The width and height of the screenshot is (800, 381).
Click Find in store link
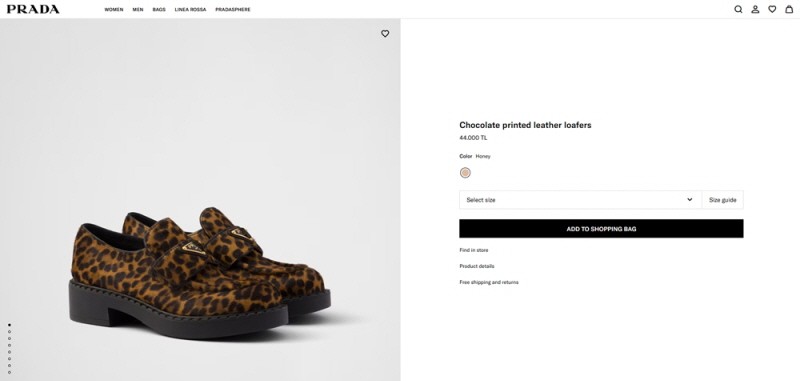tap(474, 250)
